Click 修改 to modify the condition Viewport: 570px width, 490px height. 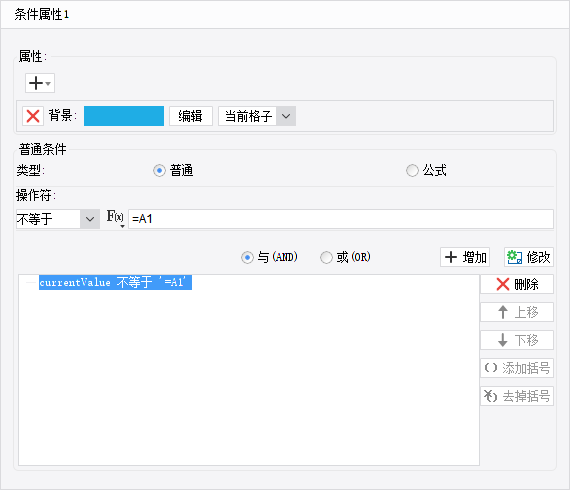pyautogui.click(x=529, y=257)
